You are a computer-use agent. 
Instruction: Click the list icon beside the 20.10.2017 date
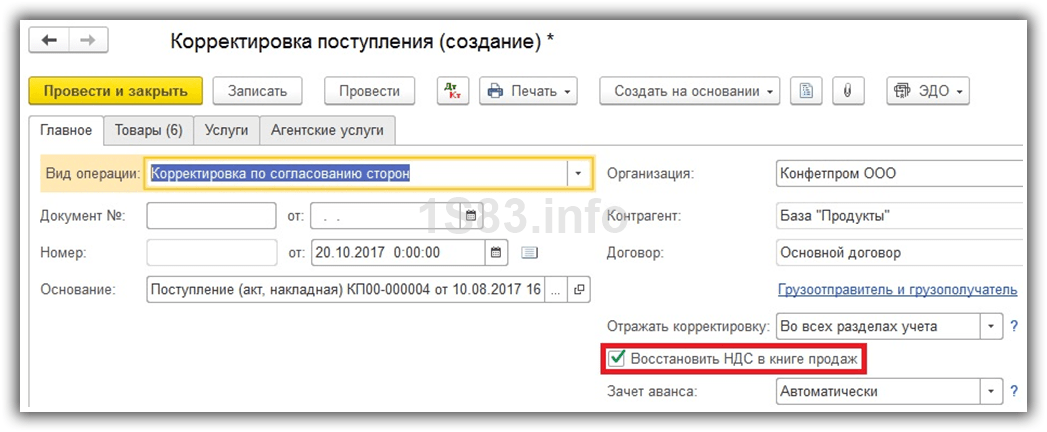pyautogui.click(x=529, y=252)
